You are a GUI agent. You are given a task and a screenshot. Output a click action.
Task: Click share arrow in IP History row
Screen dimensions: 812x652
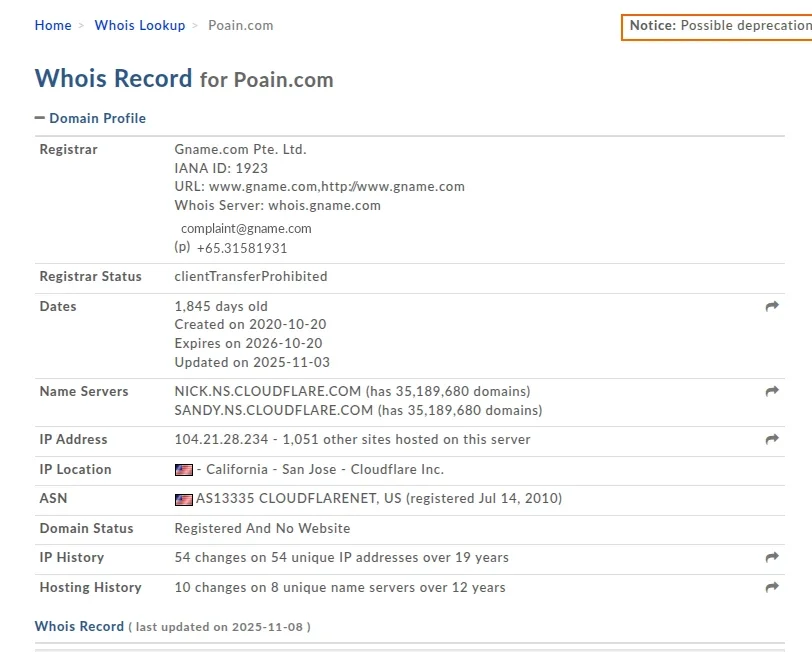(772, 558)
